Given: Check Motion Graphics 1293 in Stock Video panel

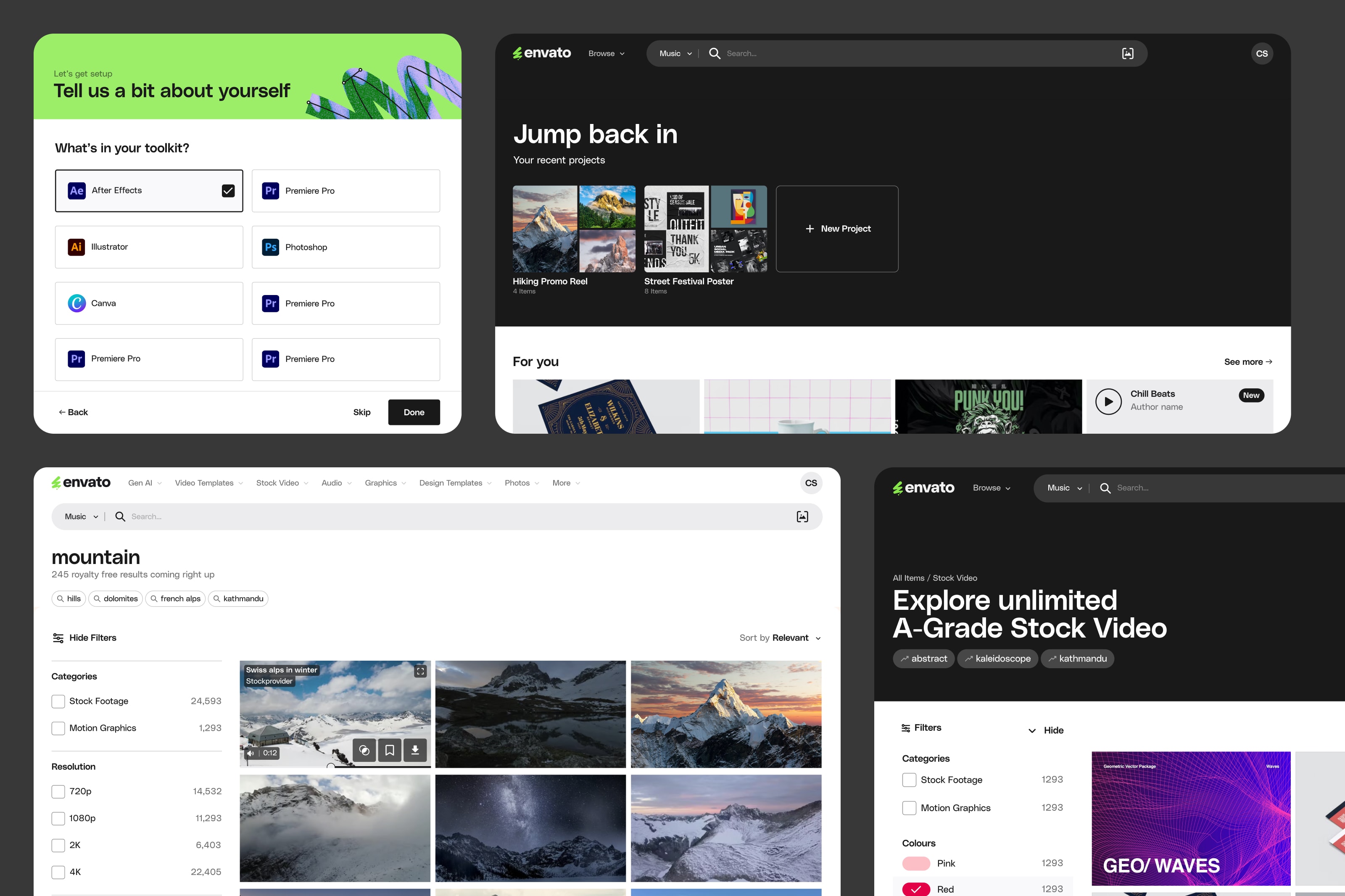Looking at the screenshot, I should click(909, 808).
